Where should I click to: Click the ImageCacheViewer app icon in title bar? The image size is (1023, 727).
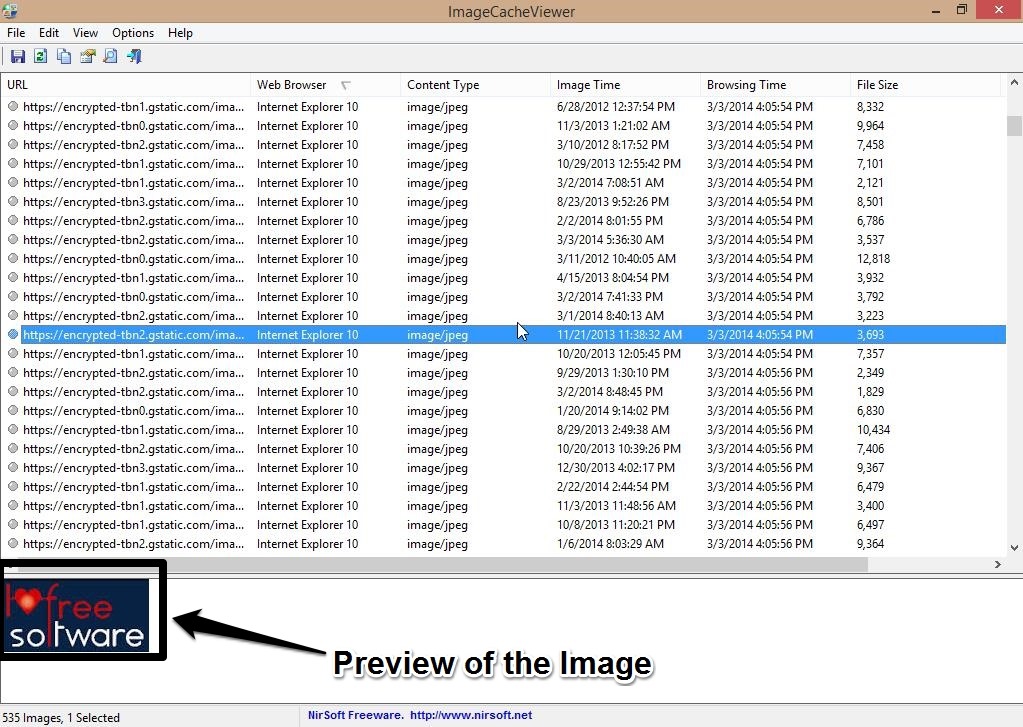pyautogui.click(x=10, y=10)
